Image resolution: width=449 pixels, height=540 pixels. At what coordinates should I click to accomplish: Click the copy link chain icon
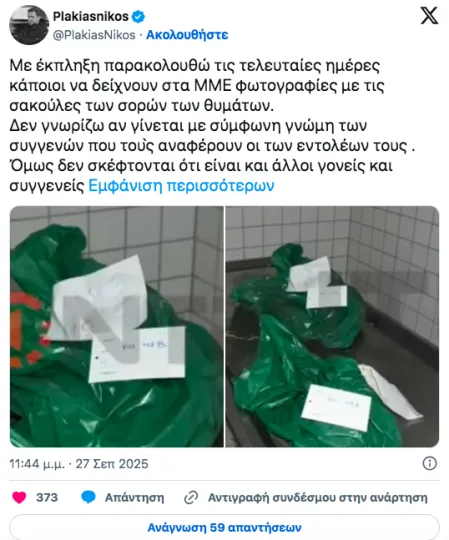click(x=191, y=498)
